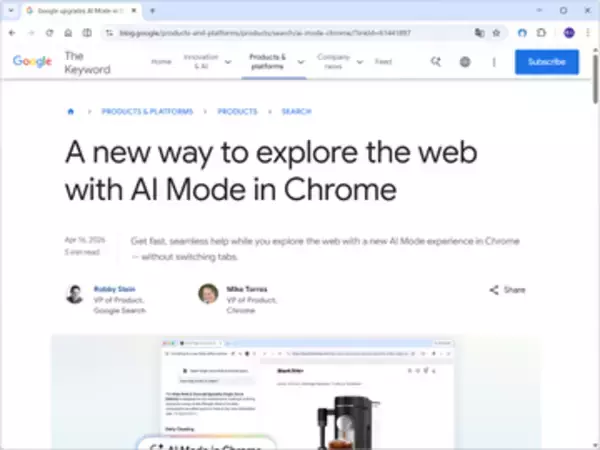Open the Extensions puzzle icon
The height and width of the screenshot is (450, 600).
[541, 33]
